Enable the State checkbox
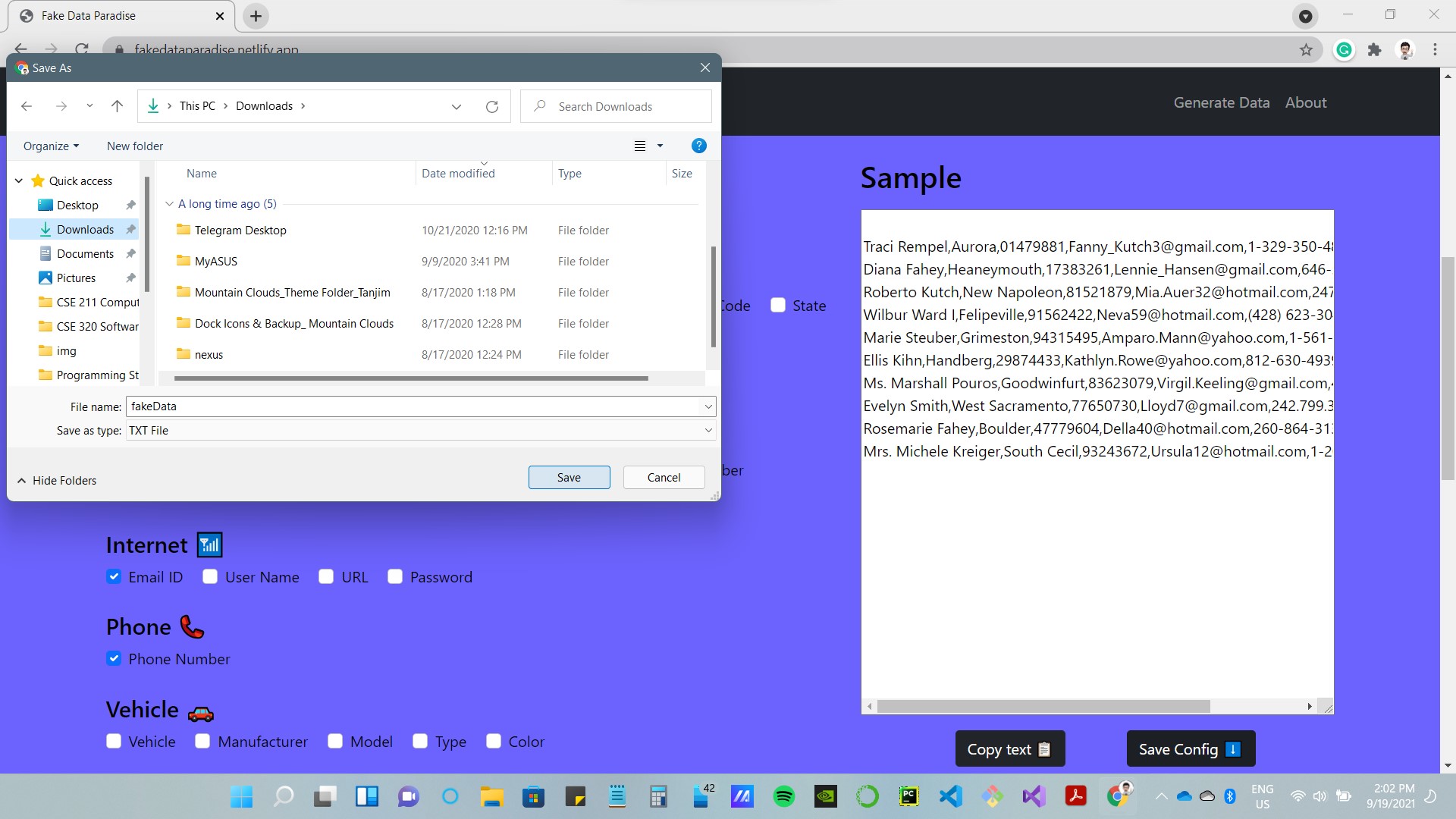This screenshot has height=819, width=1456. tap(778, 306)
